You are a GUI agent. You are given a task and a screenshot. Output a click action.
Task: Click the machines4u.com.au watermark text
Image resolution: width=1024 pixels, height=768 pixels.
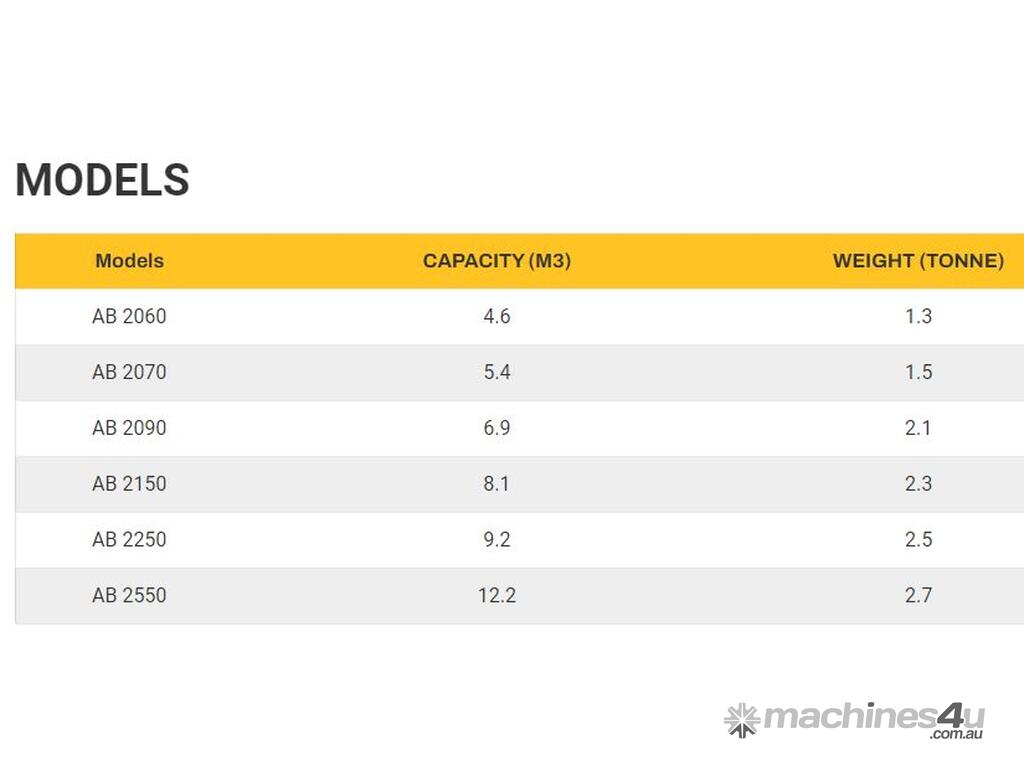873,718
